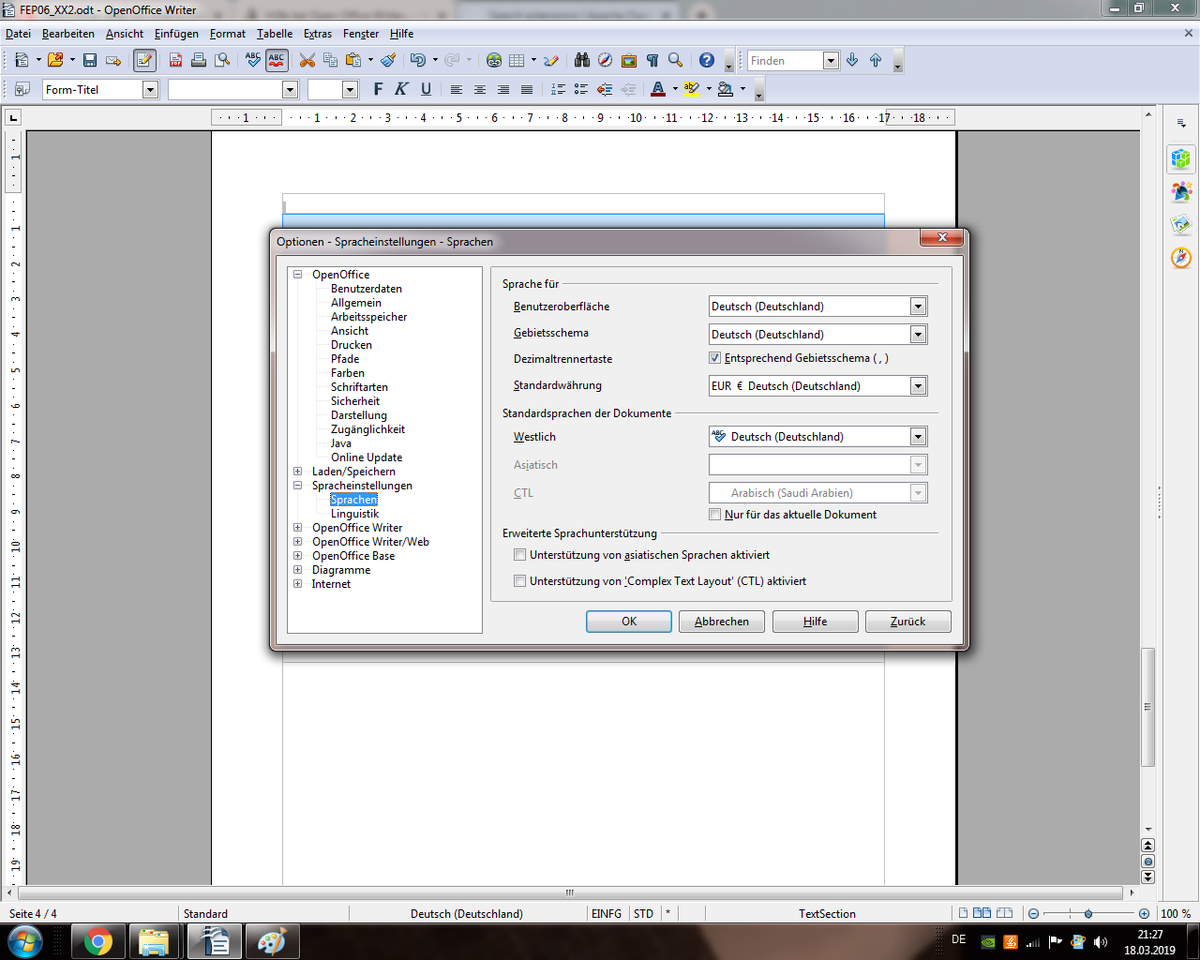This screenshot has height=960, width=1200.
Task: Open sidebar Properties panel icon
Action: tap(1181, 158)
